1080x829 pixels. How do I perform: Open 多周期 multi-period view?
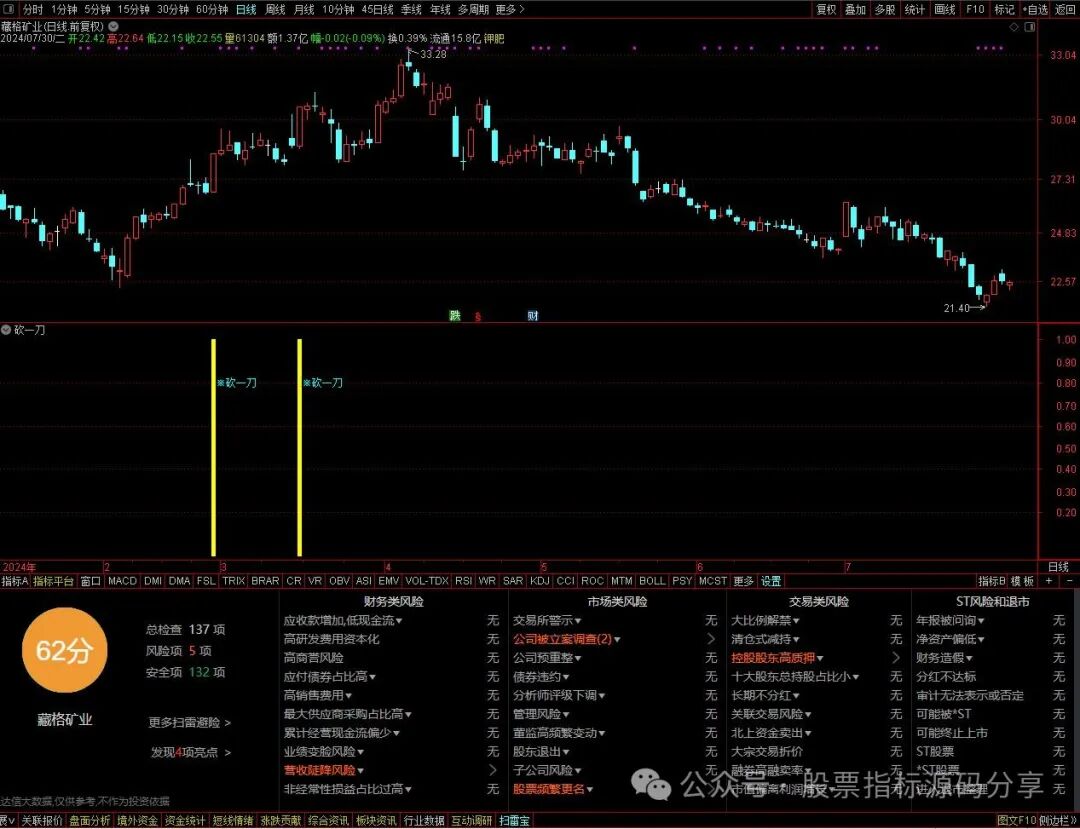[x=473, y=10]
